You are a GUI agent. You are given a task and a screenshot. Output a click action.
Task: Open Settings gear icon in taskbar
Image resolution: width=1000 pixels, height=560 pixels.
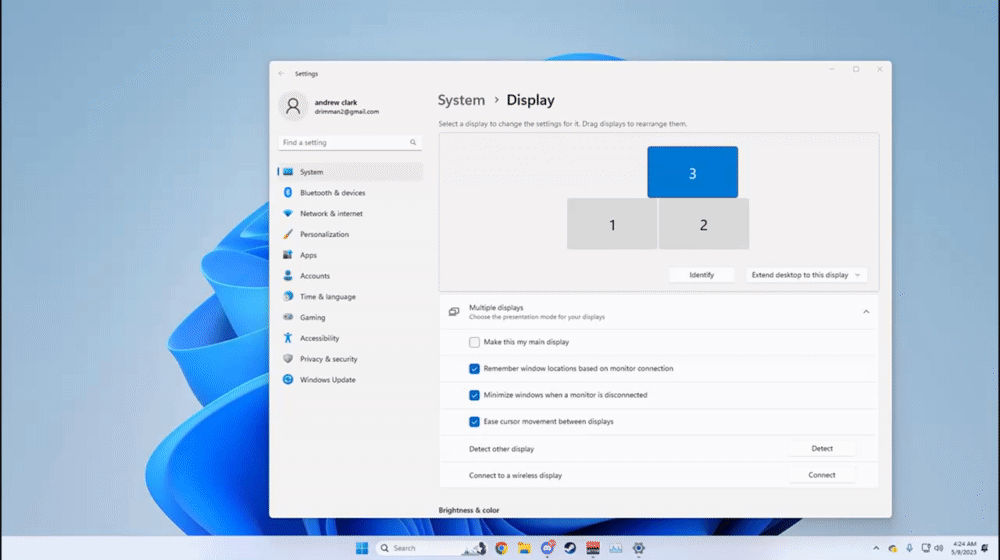point(638,548)
